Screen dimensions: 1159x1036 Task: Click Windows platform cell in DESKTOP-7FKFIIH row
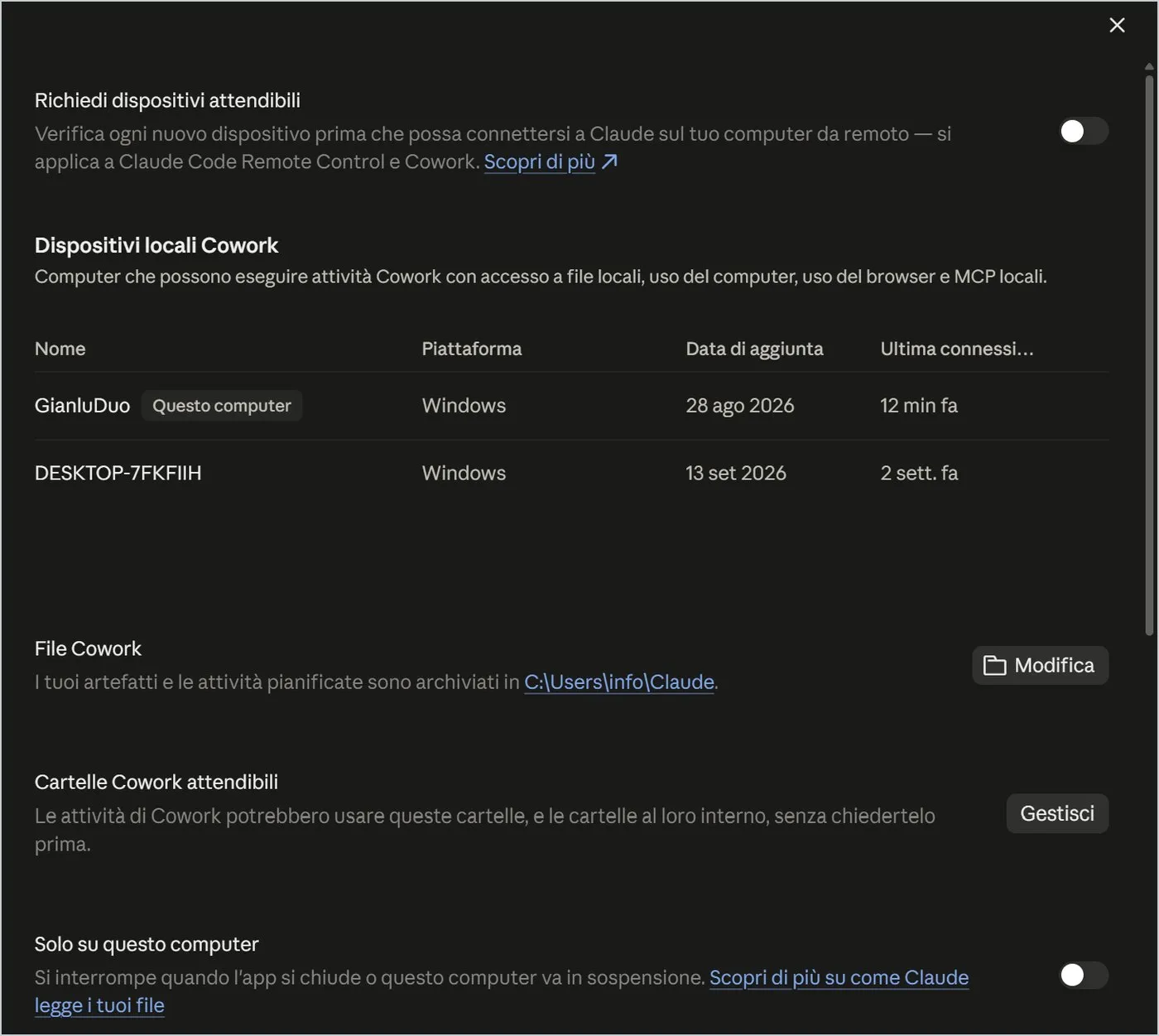click(x=464, y=473)
